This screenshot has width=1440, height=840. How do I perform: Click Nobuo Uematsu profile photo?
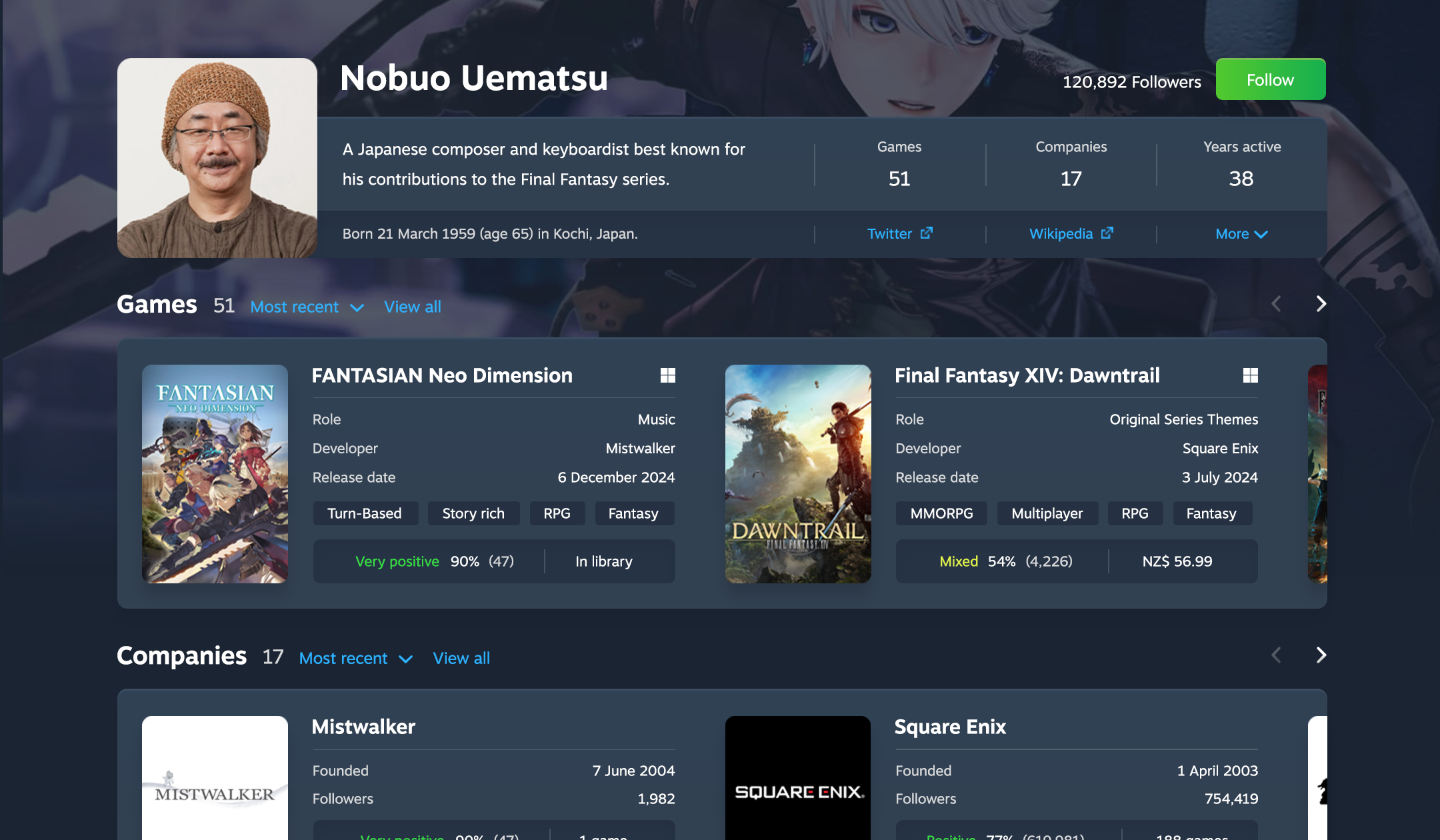click(x=217, y=158)
